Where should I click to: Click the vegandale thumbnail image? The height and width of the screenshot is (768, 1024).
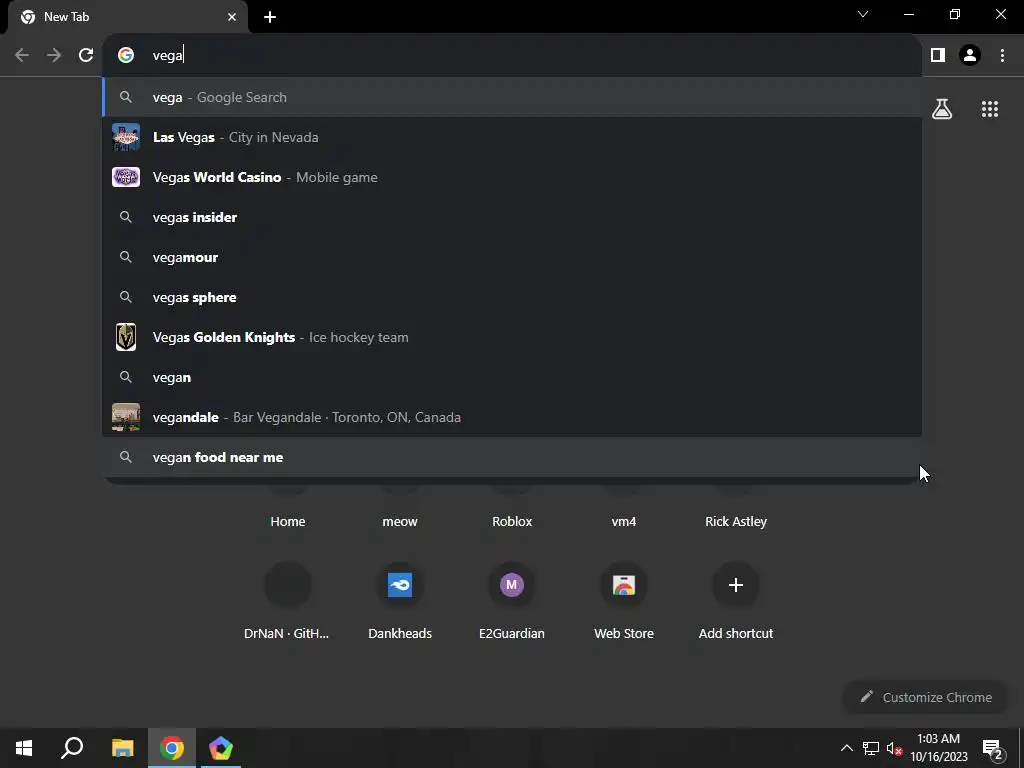click(x=125, y=417)
